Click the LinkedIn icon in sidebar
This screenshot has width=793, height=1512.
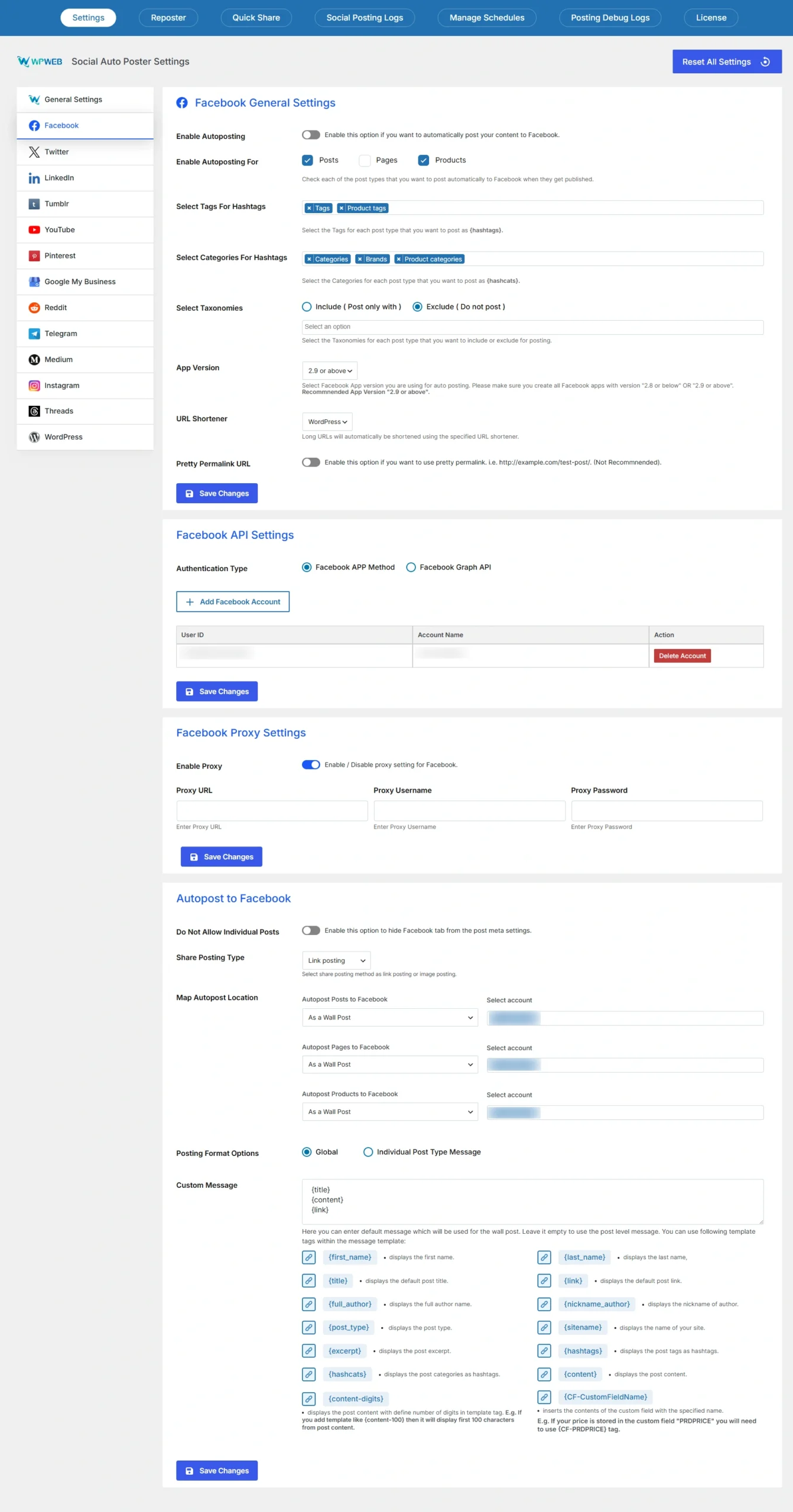pos(34,178)
